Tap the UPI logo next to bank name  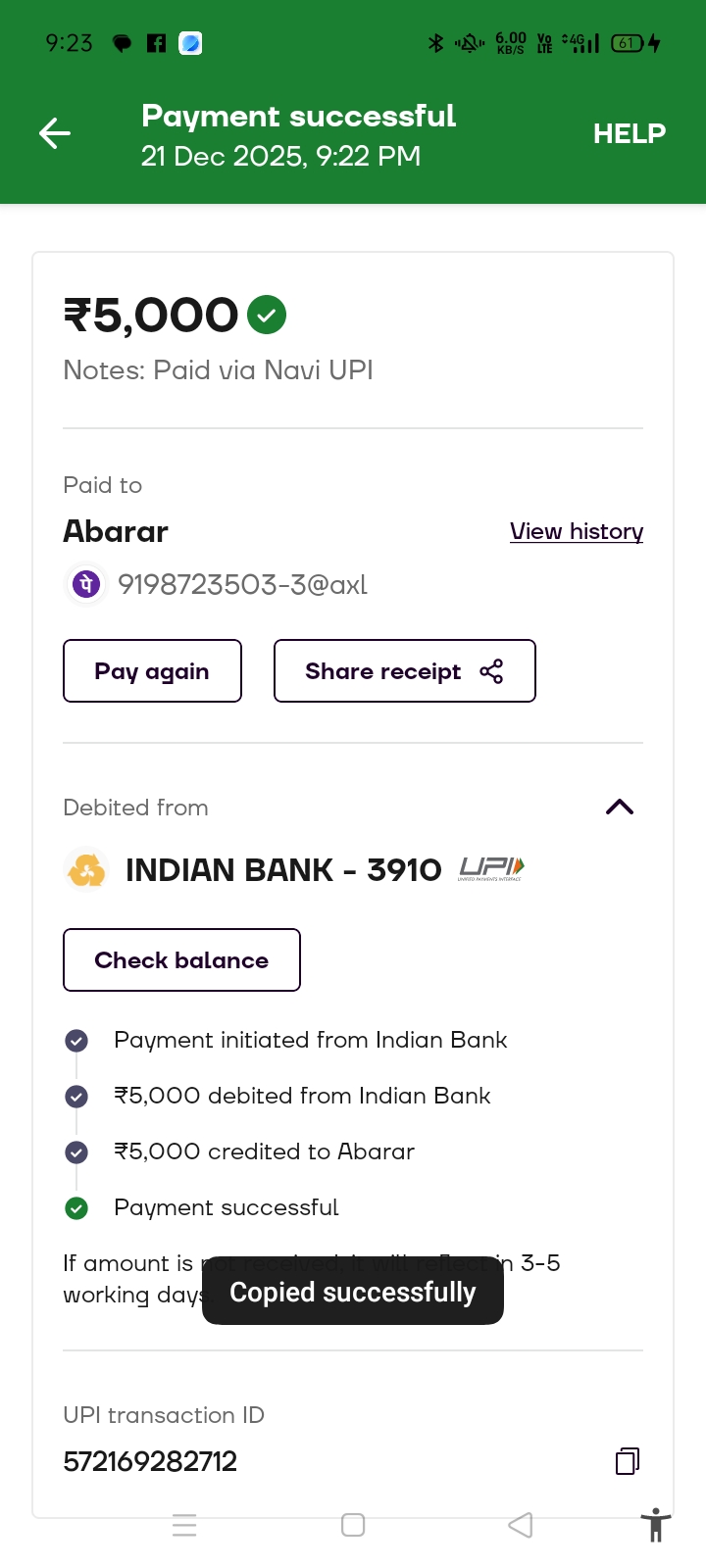(491, 869)
